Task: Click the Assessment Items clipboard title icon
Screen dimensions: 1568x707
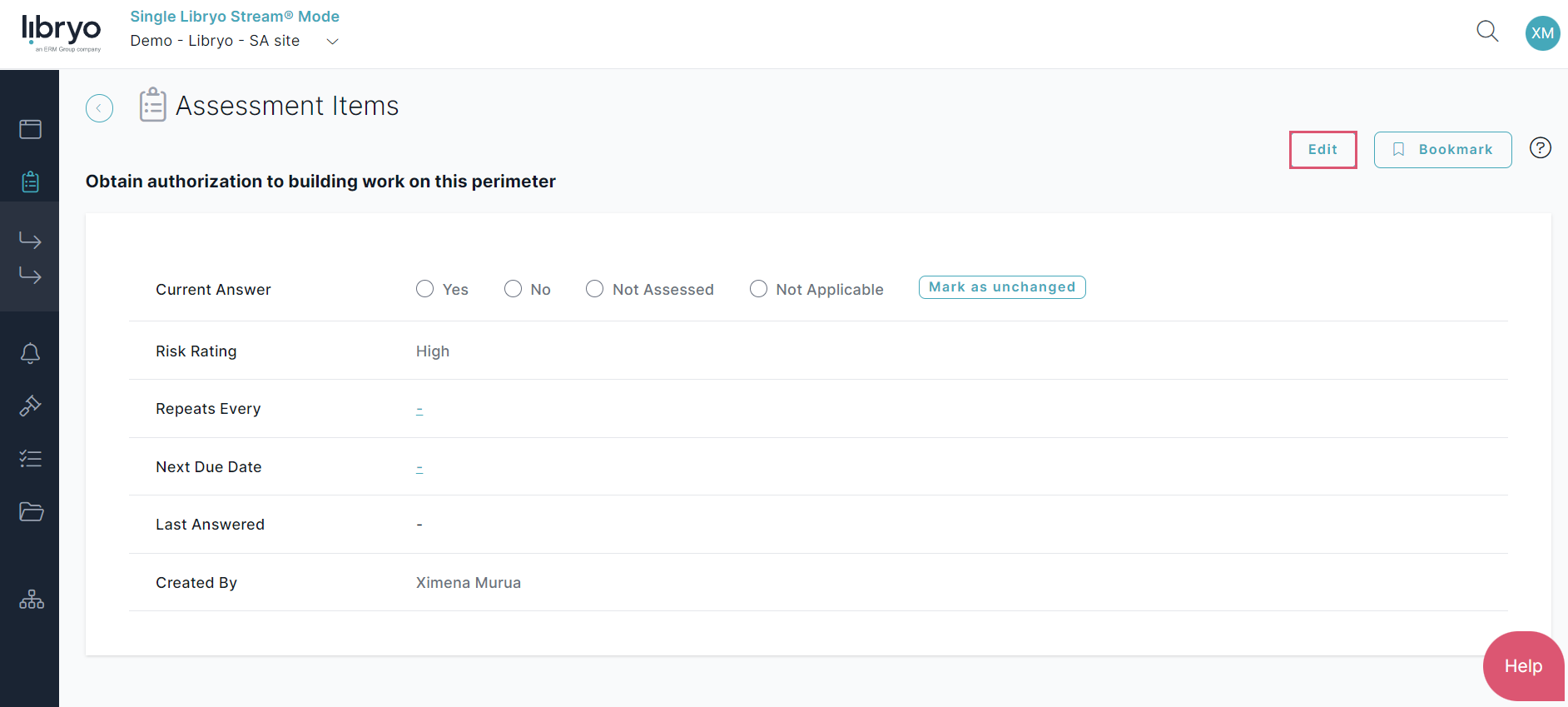Action: point(152,105)
